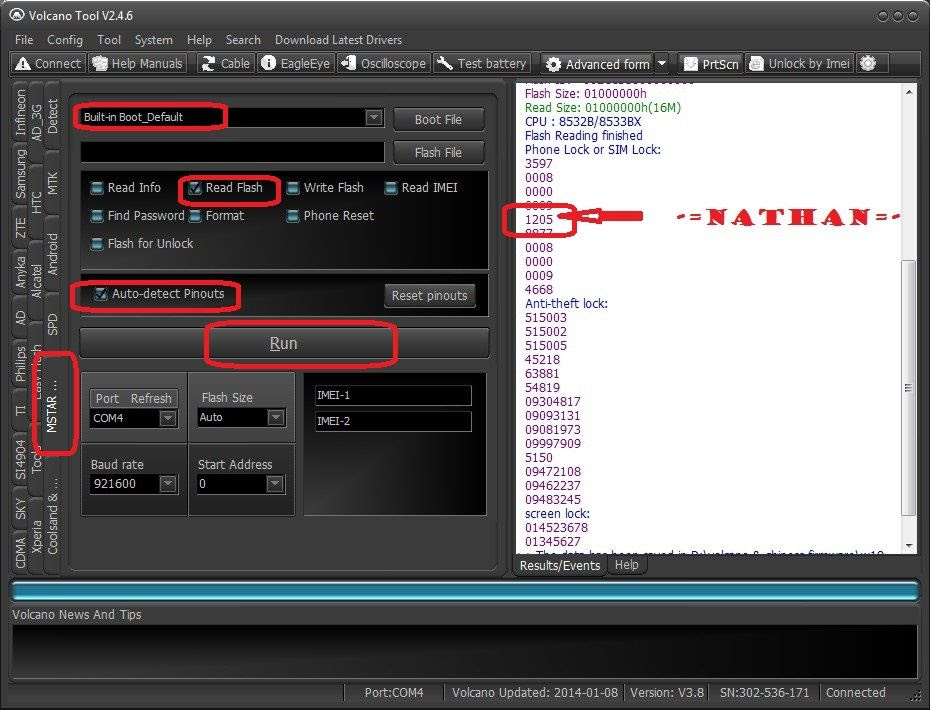Tick the Read Info checkbox
This screenshot has width=930, height=710.
(97, 188)
